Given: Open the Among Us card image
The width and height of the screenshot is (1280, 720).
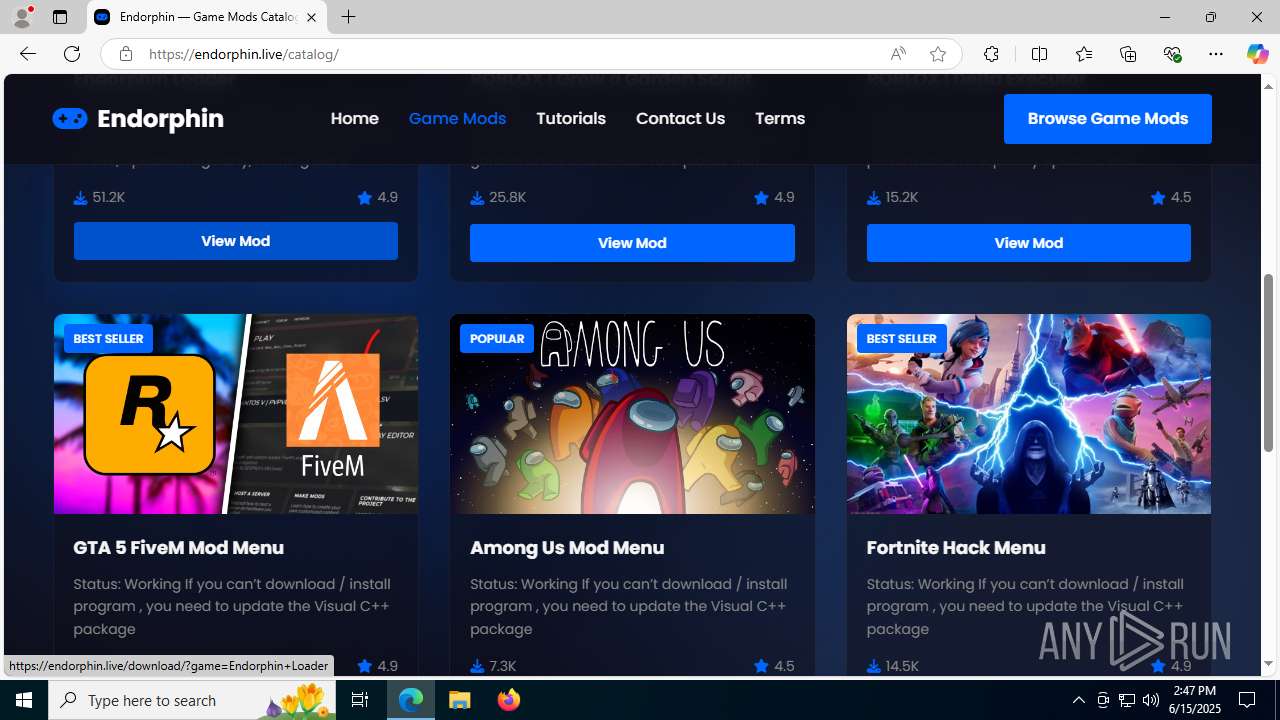Looking at the screenshot, I should (x=632, y=414).
